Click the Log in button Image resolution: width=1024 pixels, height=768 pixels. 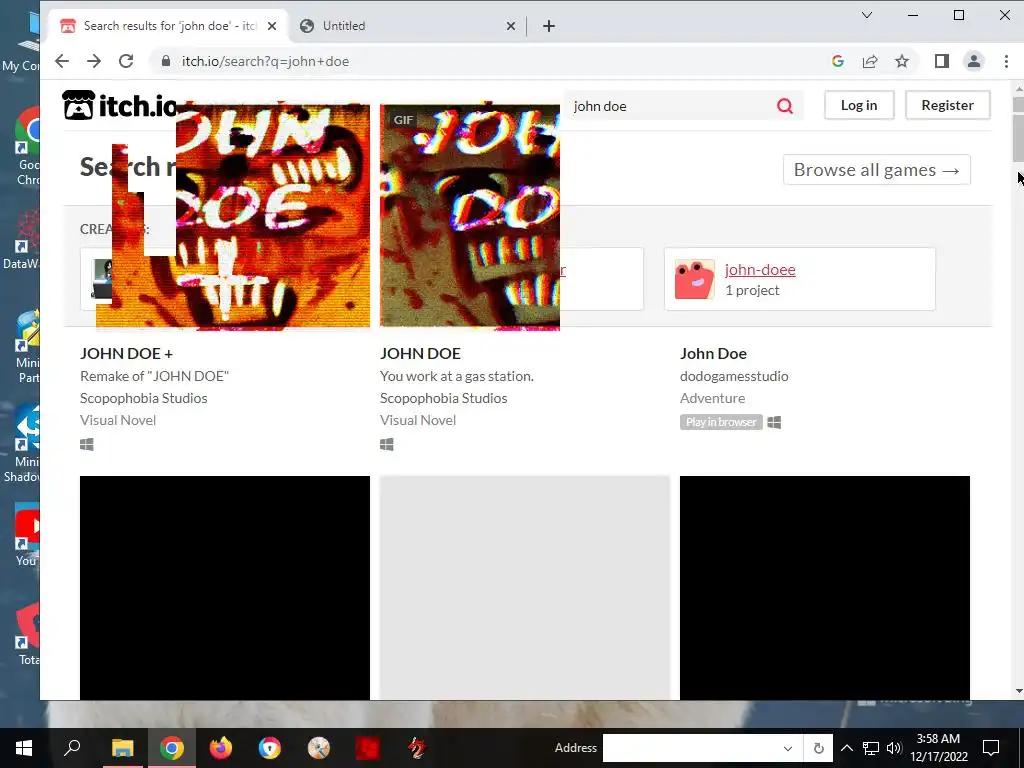[859, 105]
